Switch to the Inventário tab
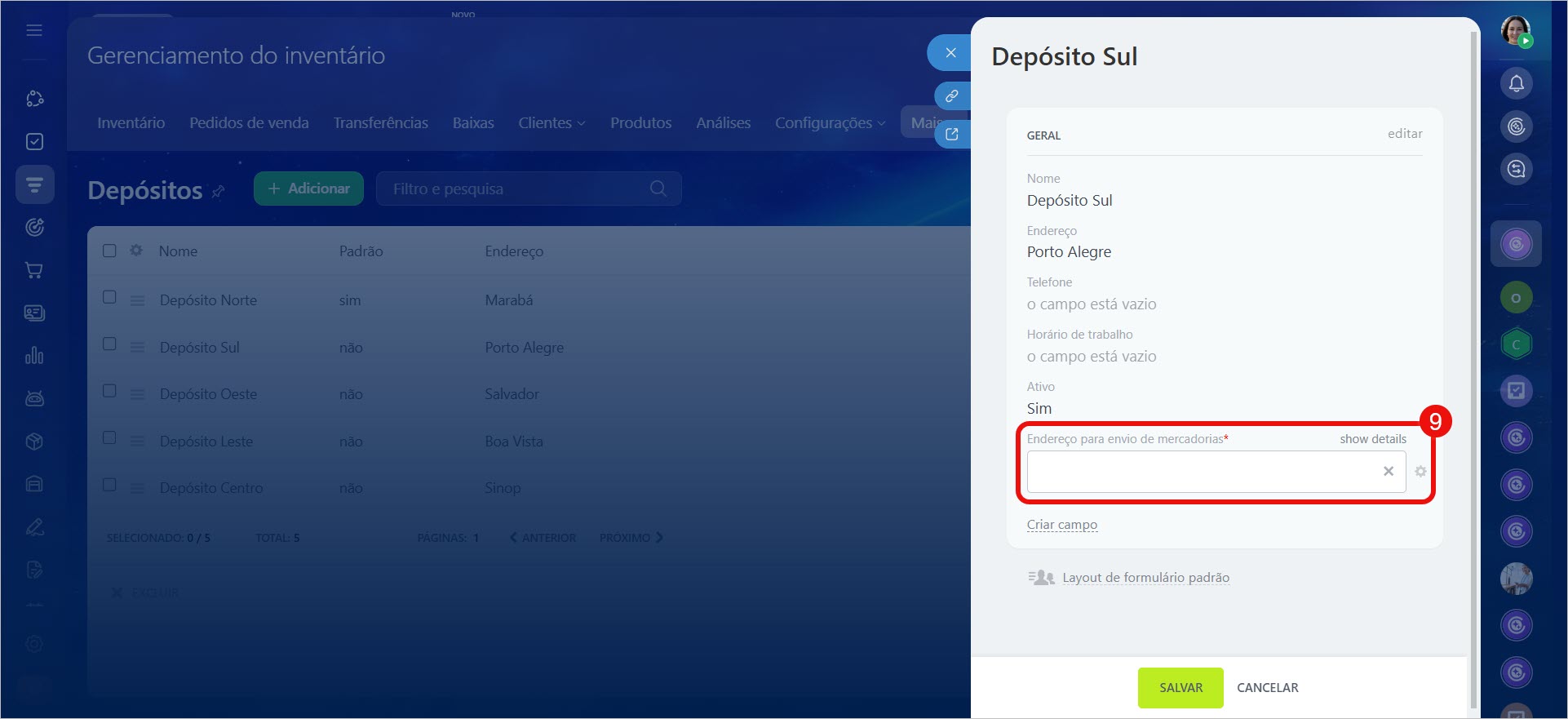This screenshot has width=1568, height=719. 131,123
